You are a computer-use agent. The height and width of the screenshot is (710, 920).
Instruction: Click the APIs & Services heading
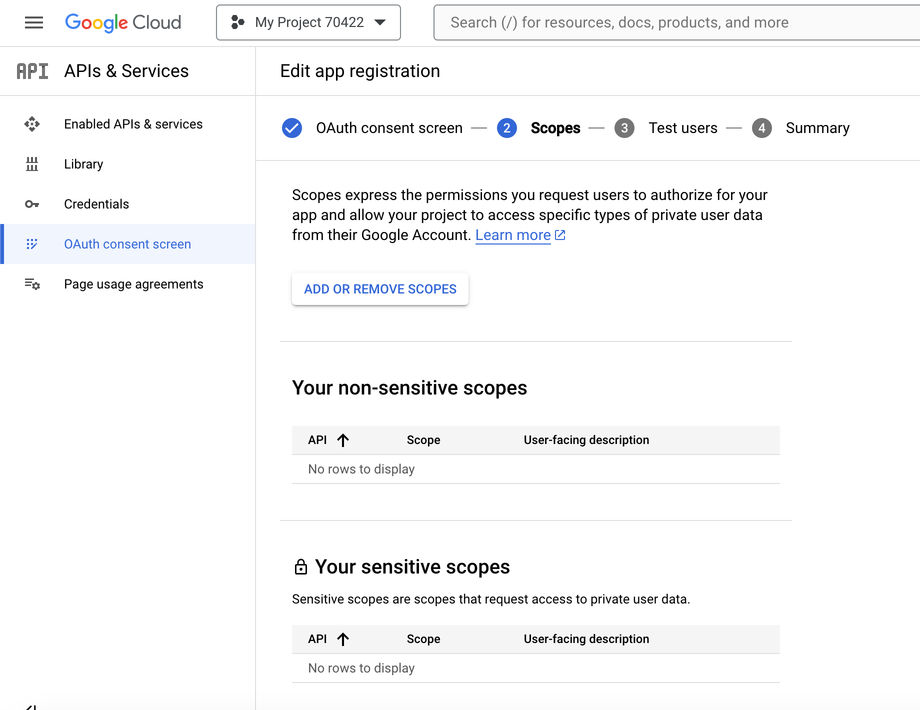tap(126, 71)
